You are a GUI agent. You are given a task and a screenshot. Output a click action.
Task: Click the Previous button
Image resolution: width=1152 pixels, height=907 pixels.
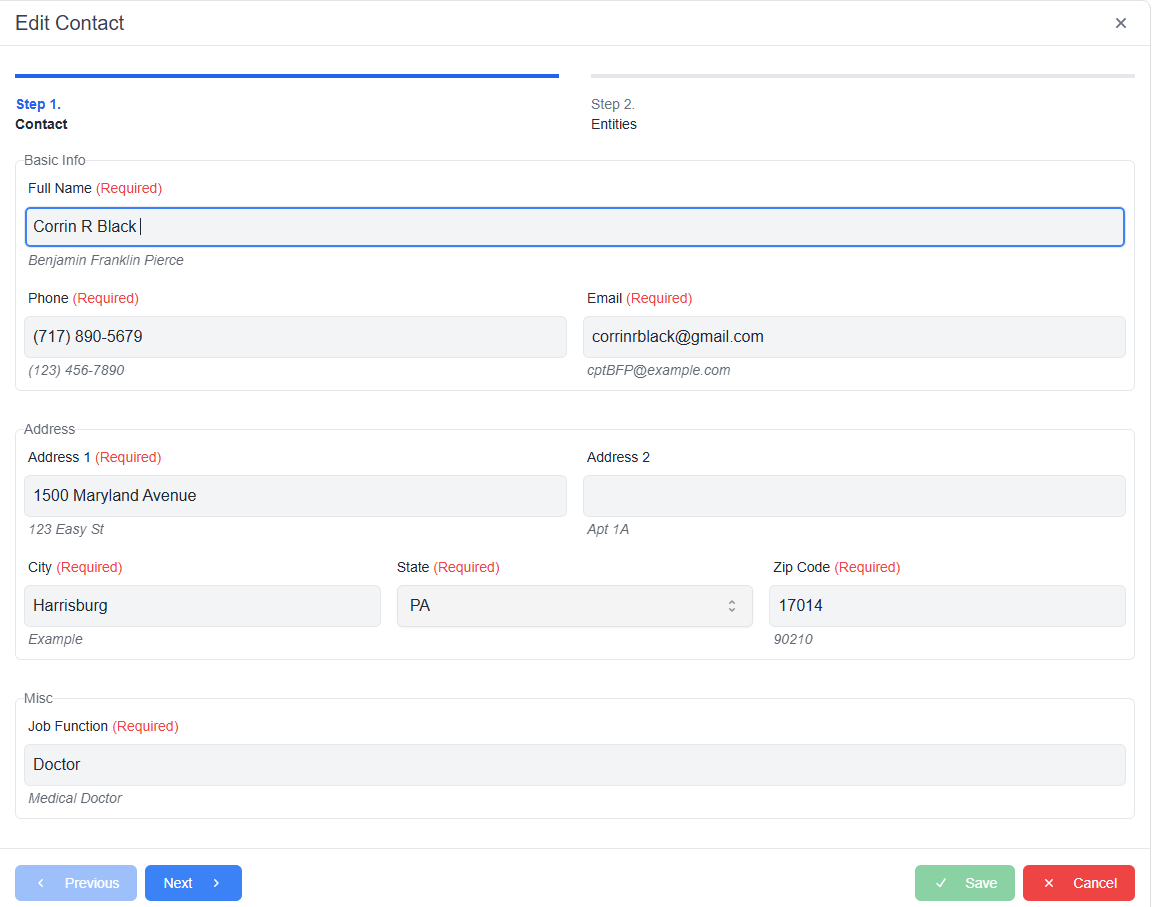(76, 883)
